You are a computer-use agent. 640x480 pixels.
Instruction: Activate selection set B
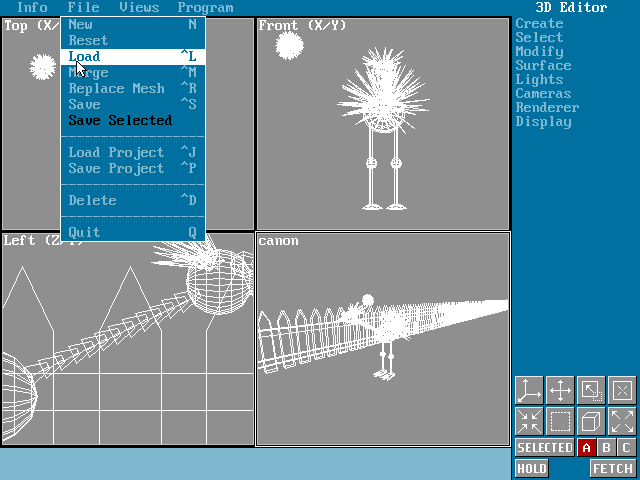pyautogui.click(x=606, y=448)
